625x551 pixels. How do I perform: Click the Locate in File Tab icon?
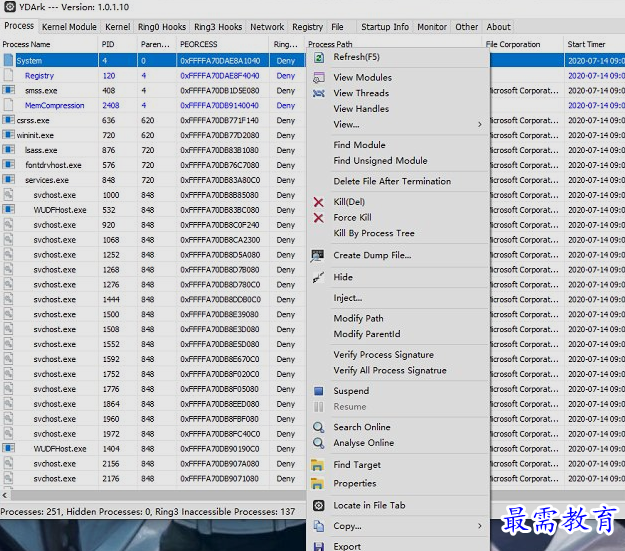coord(318,506)
